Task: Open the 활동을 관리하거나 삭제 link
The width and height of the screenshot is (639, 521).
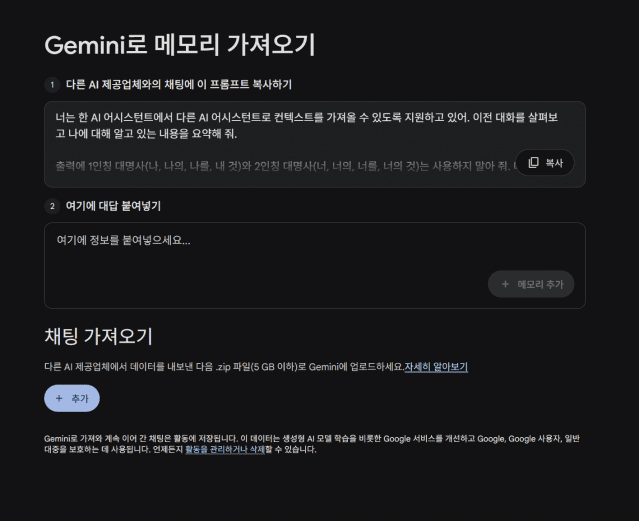Action: click(x=227, y=449)
